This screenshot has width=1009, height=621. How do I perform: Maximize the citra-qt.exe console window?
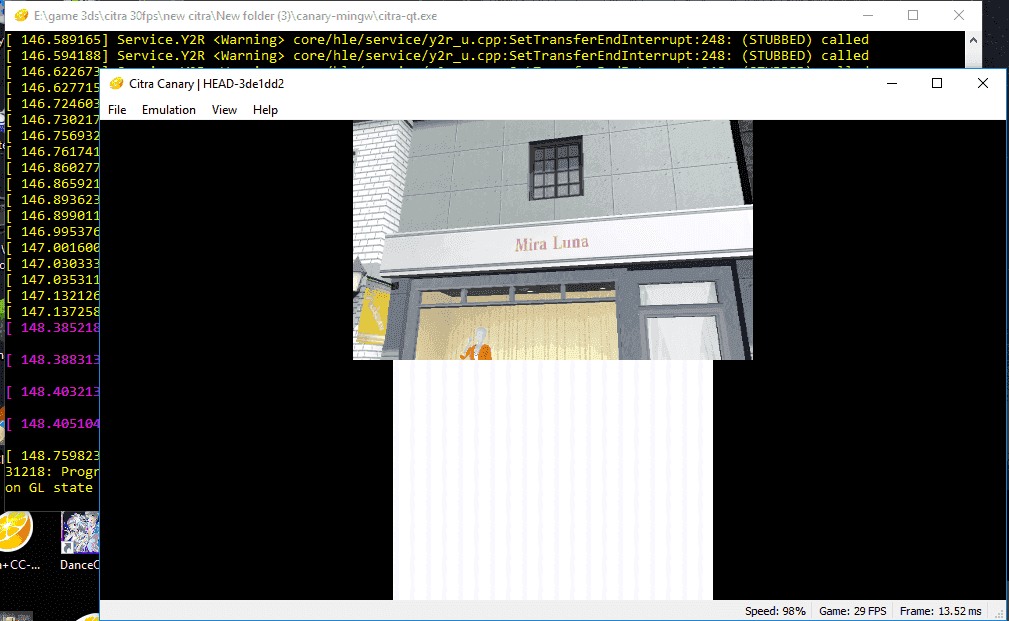click(913, 15)
